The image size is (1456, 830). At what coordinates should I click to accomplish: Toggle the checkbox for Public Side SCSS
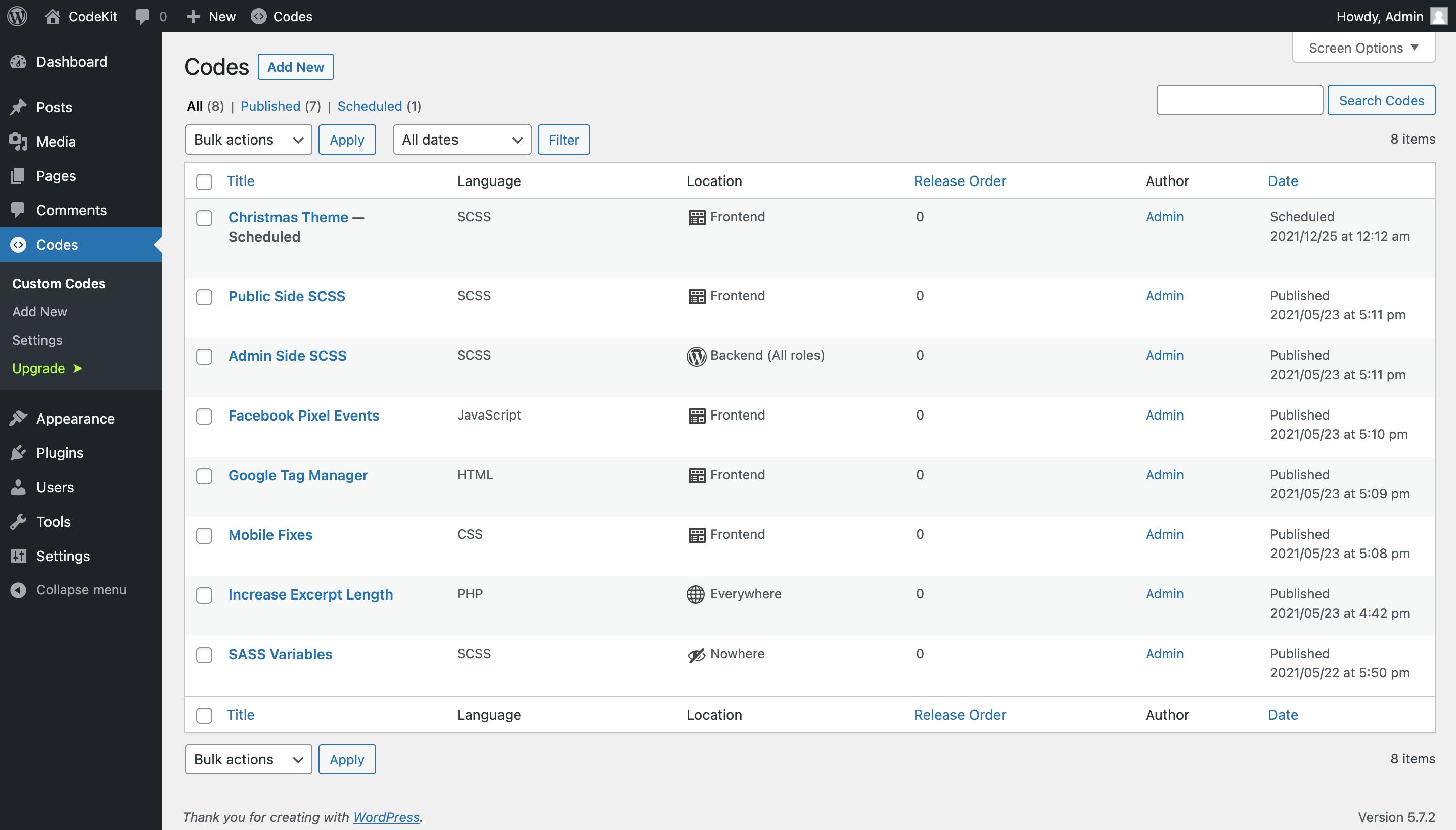pos(204,296)
